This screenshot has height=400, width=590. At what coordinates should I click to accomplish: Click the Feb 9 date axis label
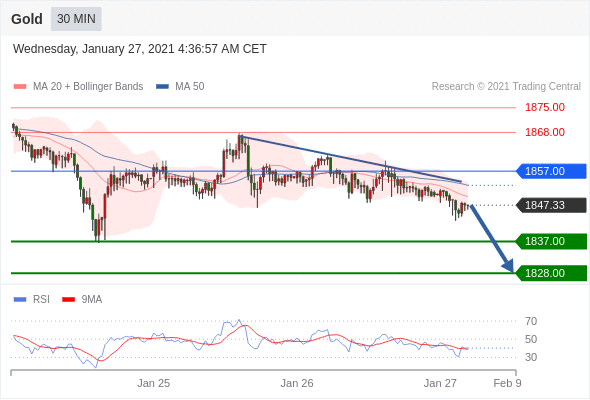click(507, 383)
